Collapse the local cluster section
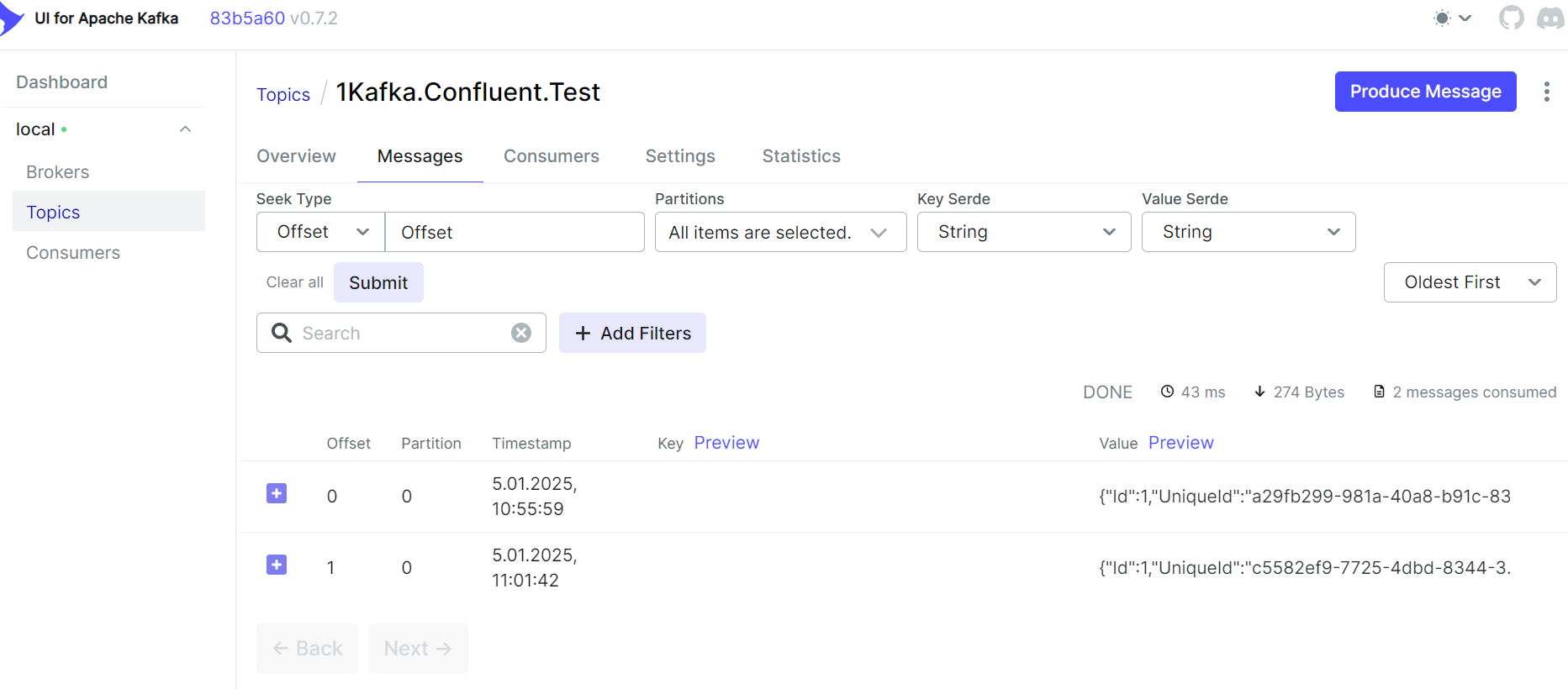Viewport: 1568px width, 689px height. point(186,129)
